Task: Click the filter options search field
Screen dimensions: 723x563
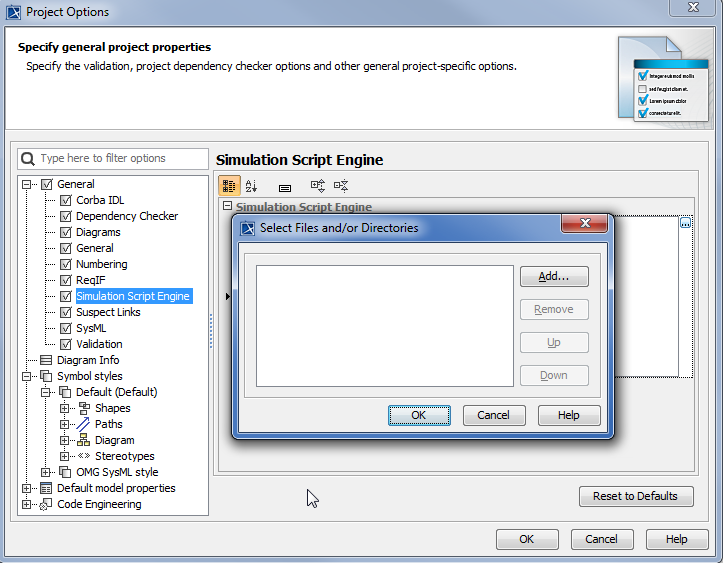Action: click(113, 159)
